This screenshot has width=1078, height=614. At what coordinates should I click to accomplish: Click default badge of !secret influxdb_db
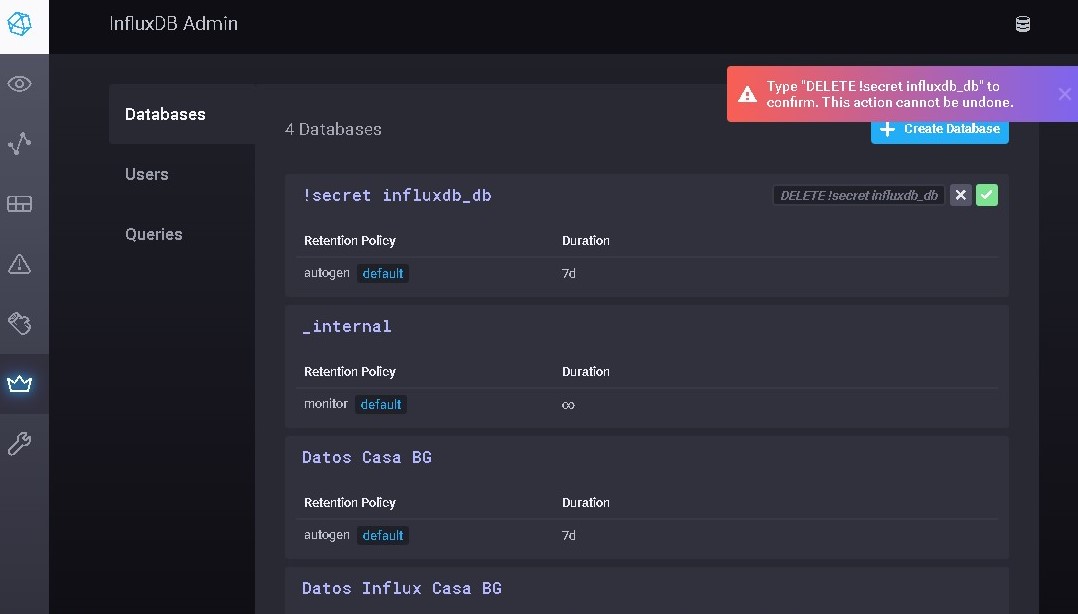click(383, 274)
